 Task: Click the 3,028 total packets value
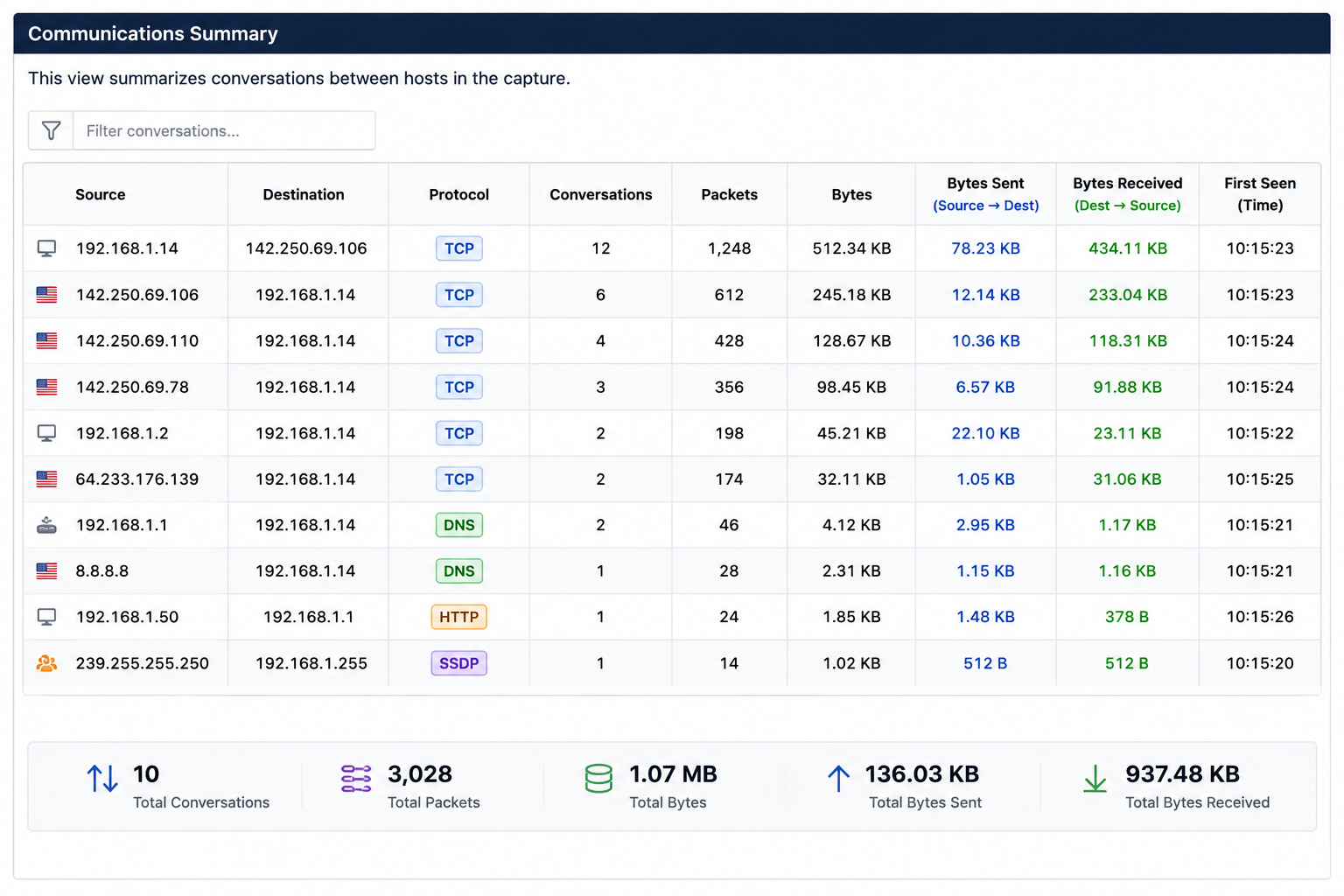click(x=420, y=773)
